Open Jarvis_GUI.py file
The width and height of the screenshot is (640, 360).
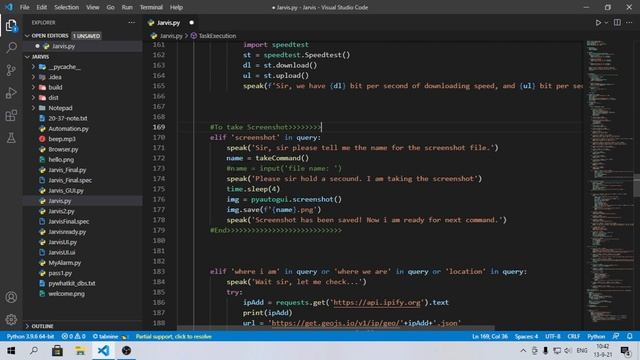66,191
